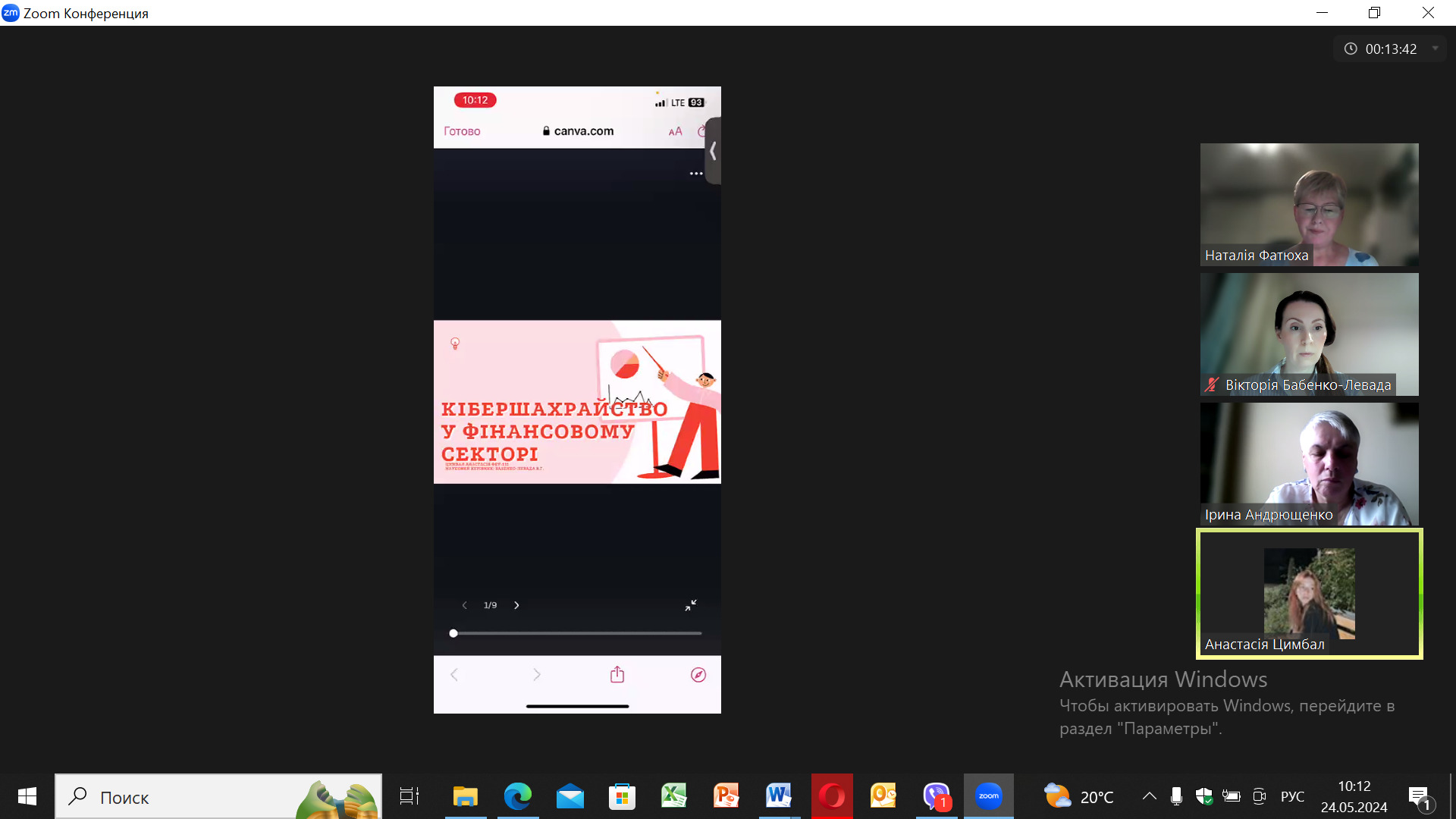
Task: Click the AA text size icon
Action: tap(675, 131)
